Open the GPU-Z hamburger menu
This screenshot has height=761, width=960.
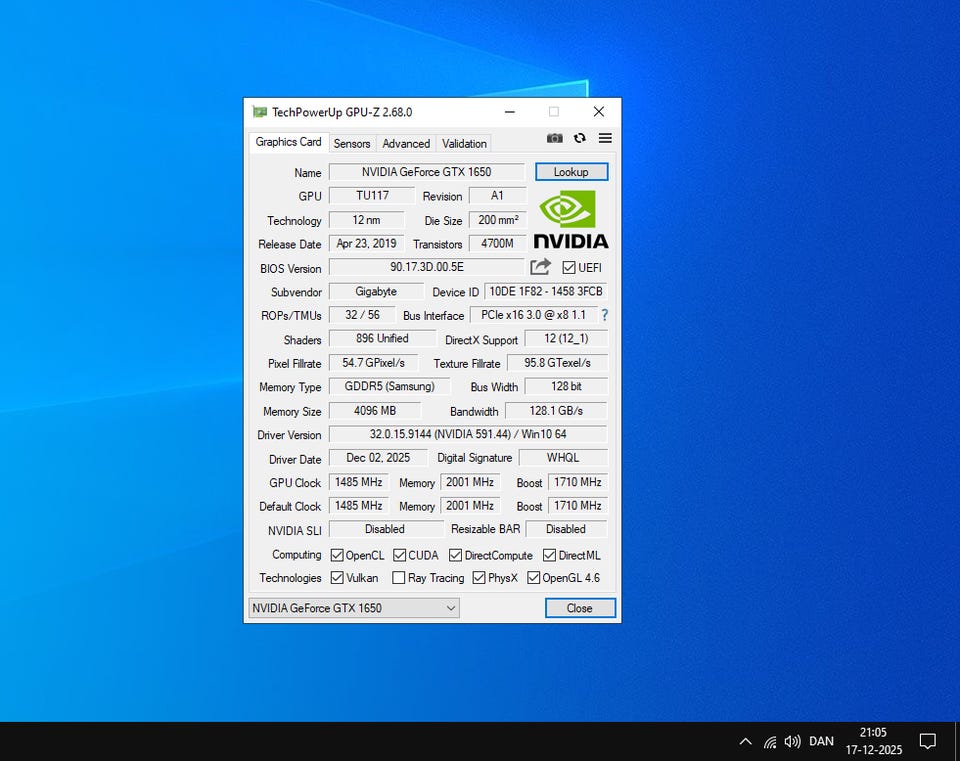coord(605,138)
